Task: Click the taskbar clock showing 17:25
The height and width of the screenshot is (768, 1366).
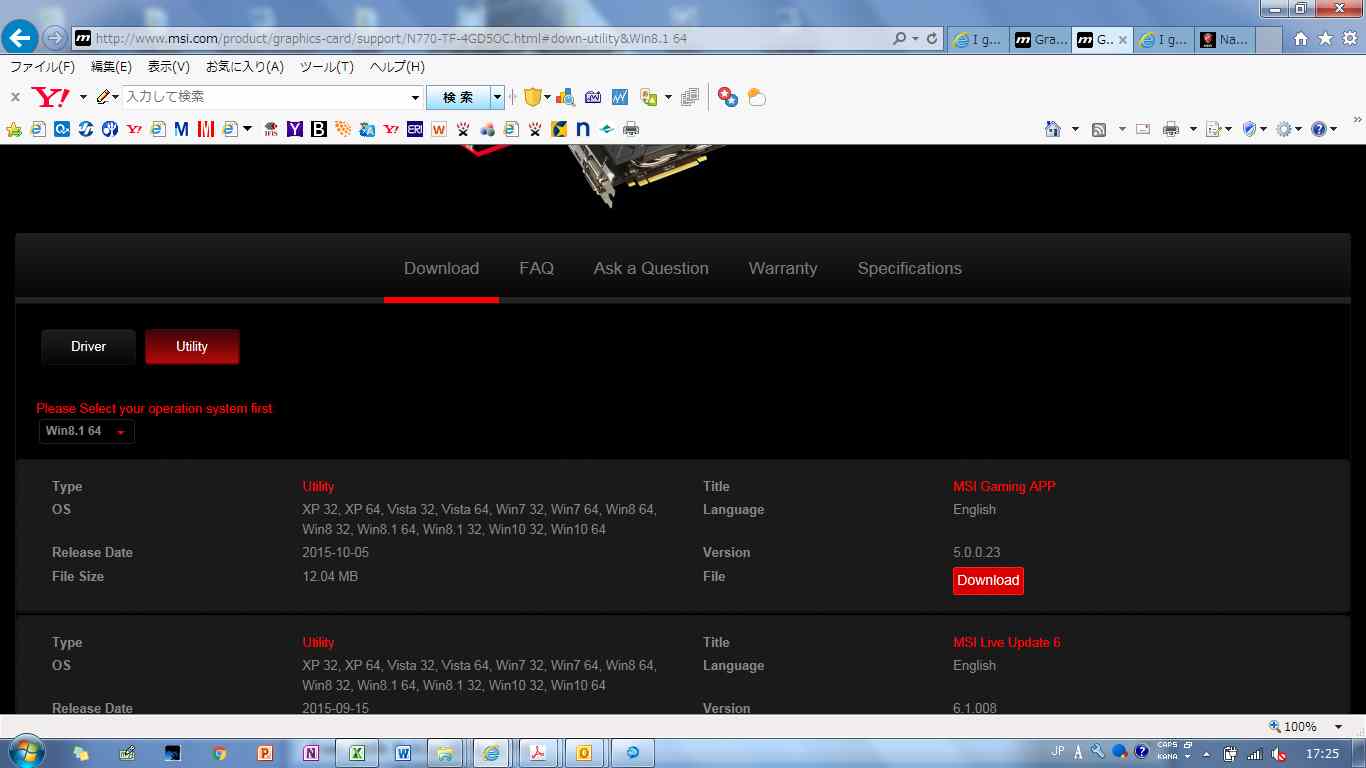Action: [1323, 753]
